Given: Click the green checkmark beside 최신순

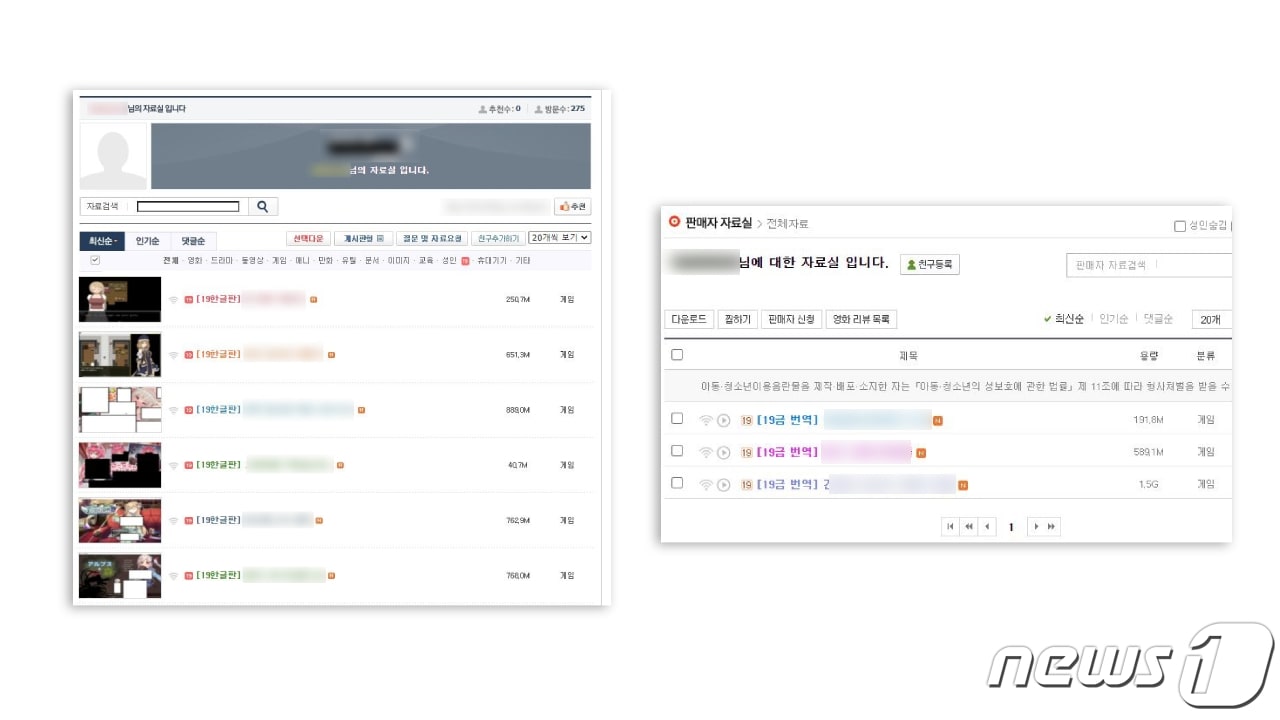Looking at the screenshot, I should [1046, 318].
